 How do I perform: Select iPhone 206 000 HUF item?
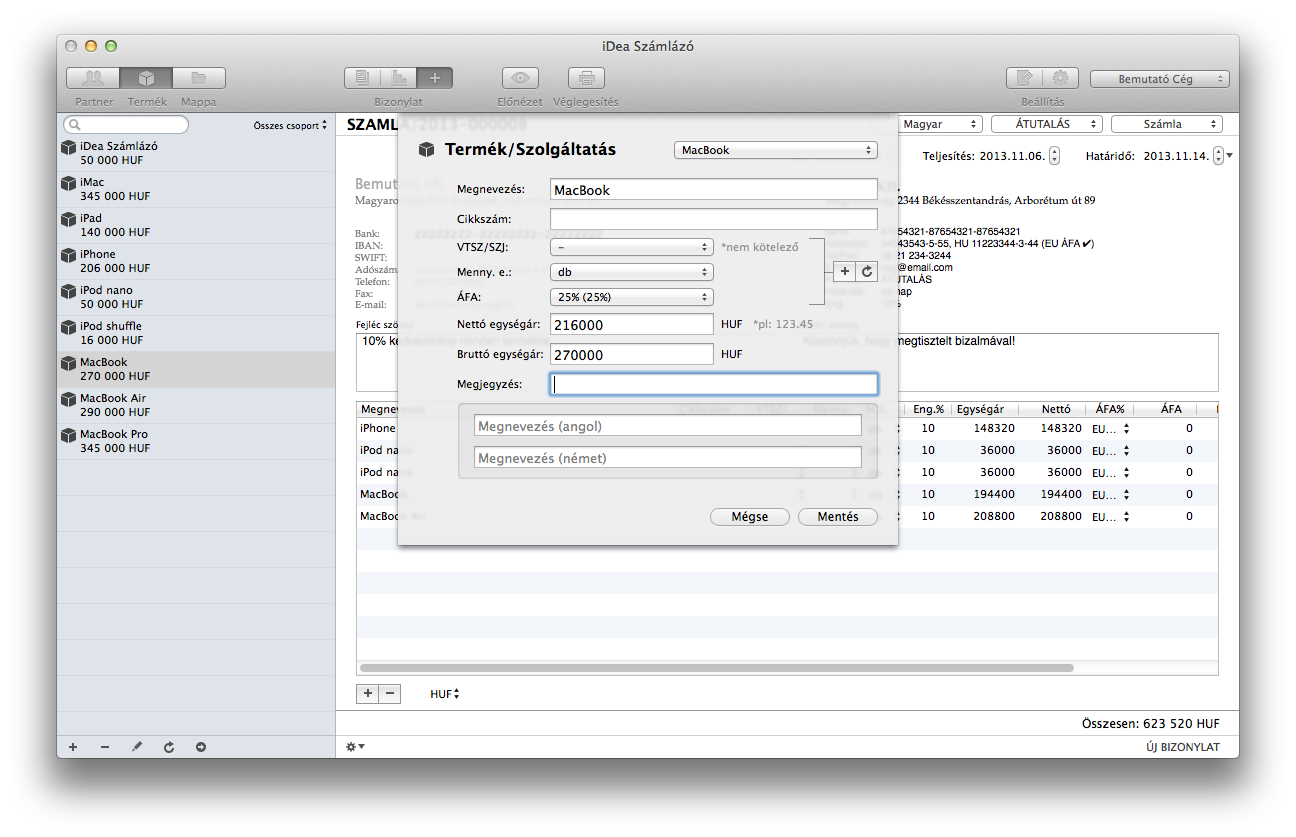[x=196, y=261]
